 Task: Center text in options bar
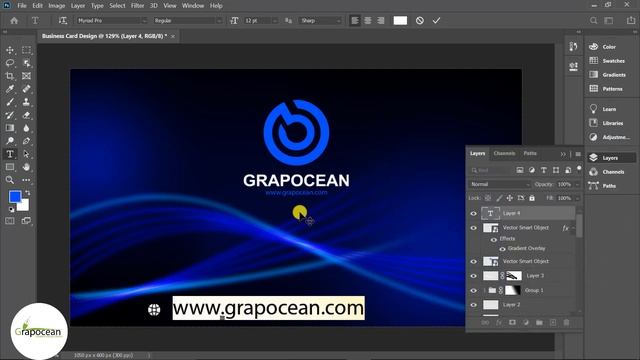pyautogui.click(x=368, y=20)
